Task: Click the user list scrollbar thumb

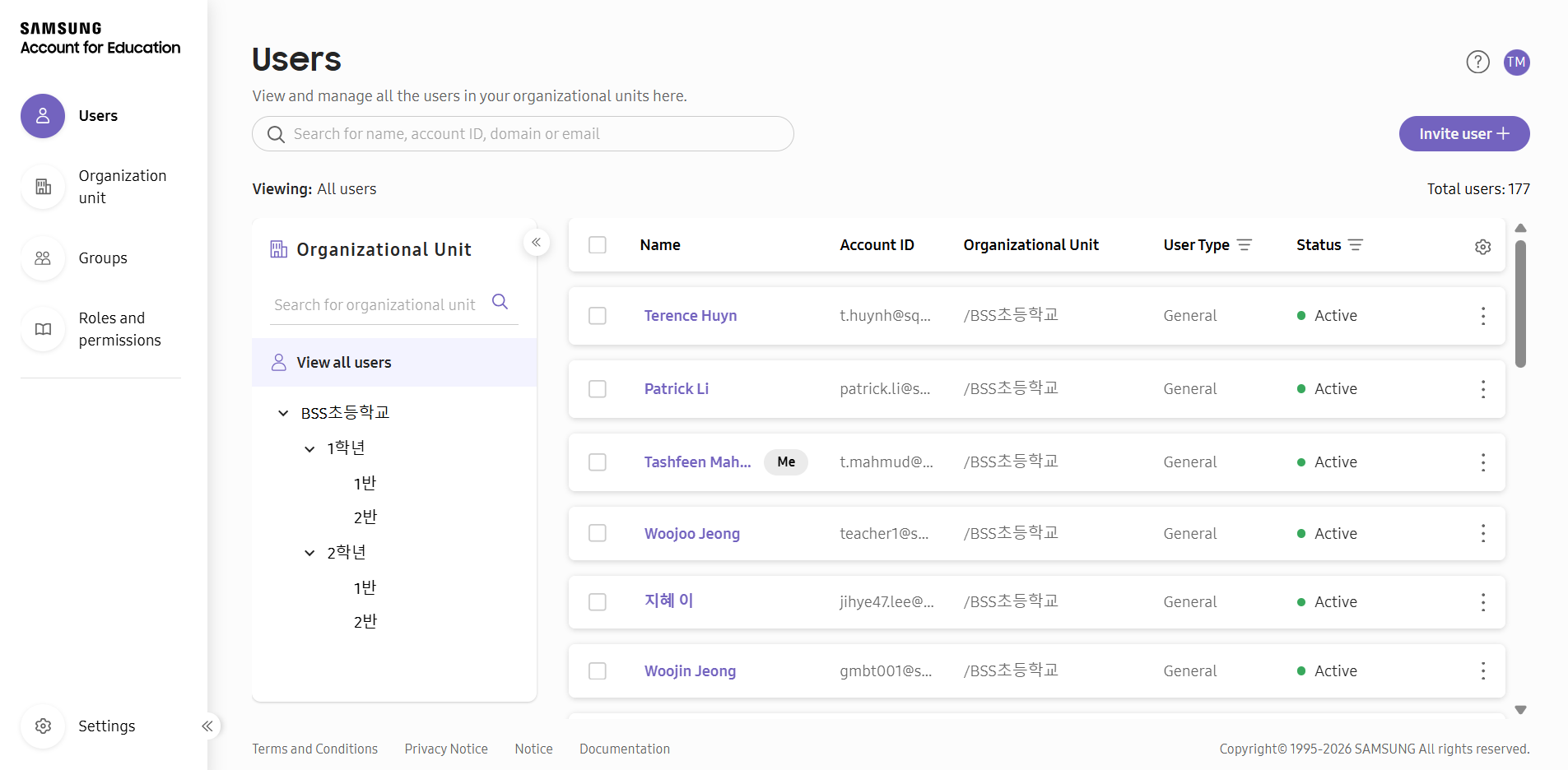Action: click(1521, 304)
